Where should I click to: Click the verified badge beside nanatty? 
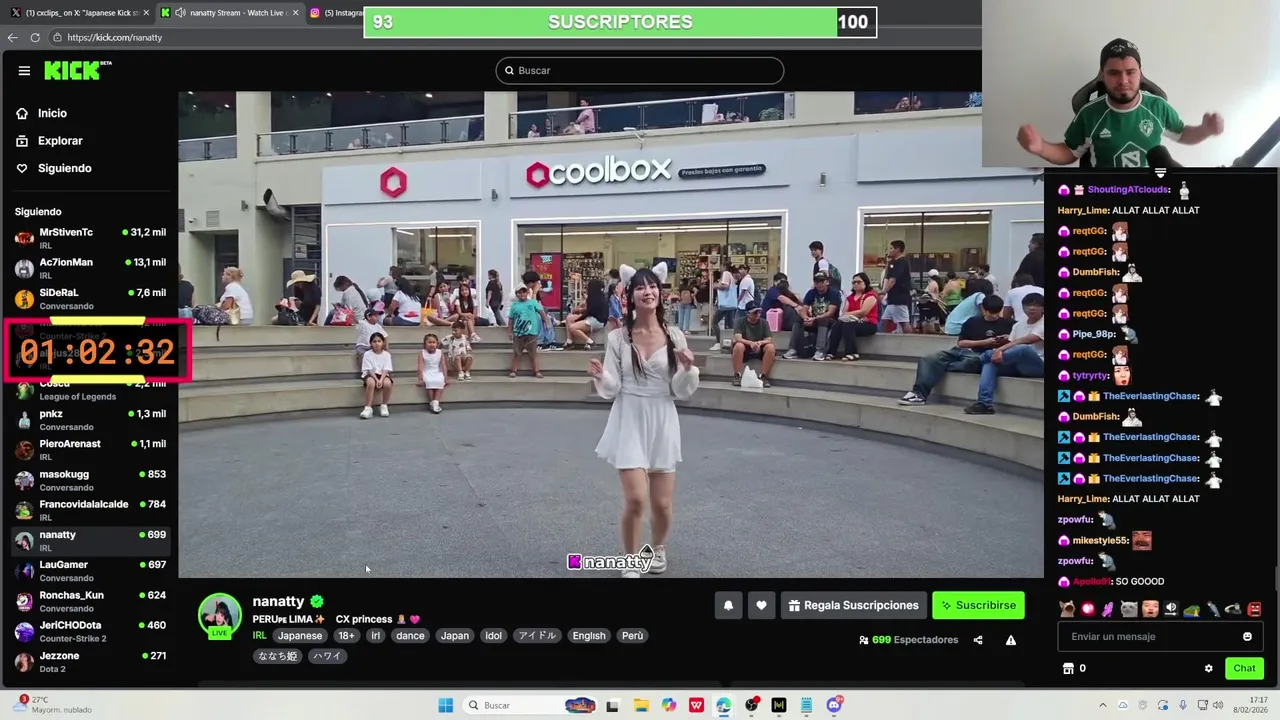[x=317, y=601]
